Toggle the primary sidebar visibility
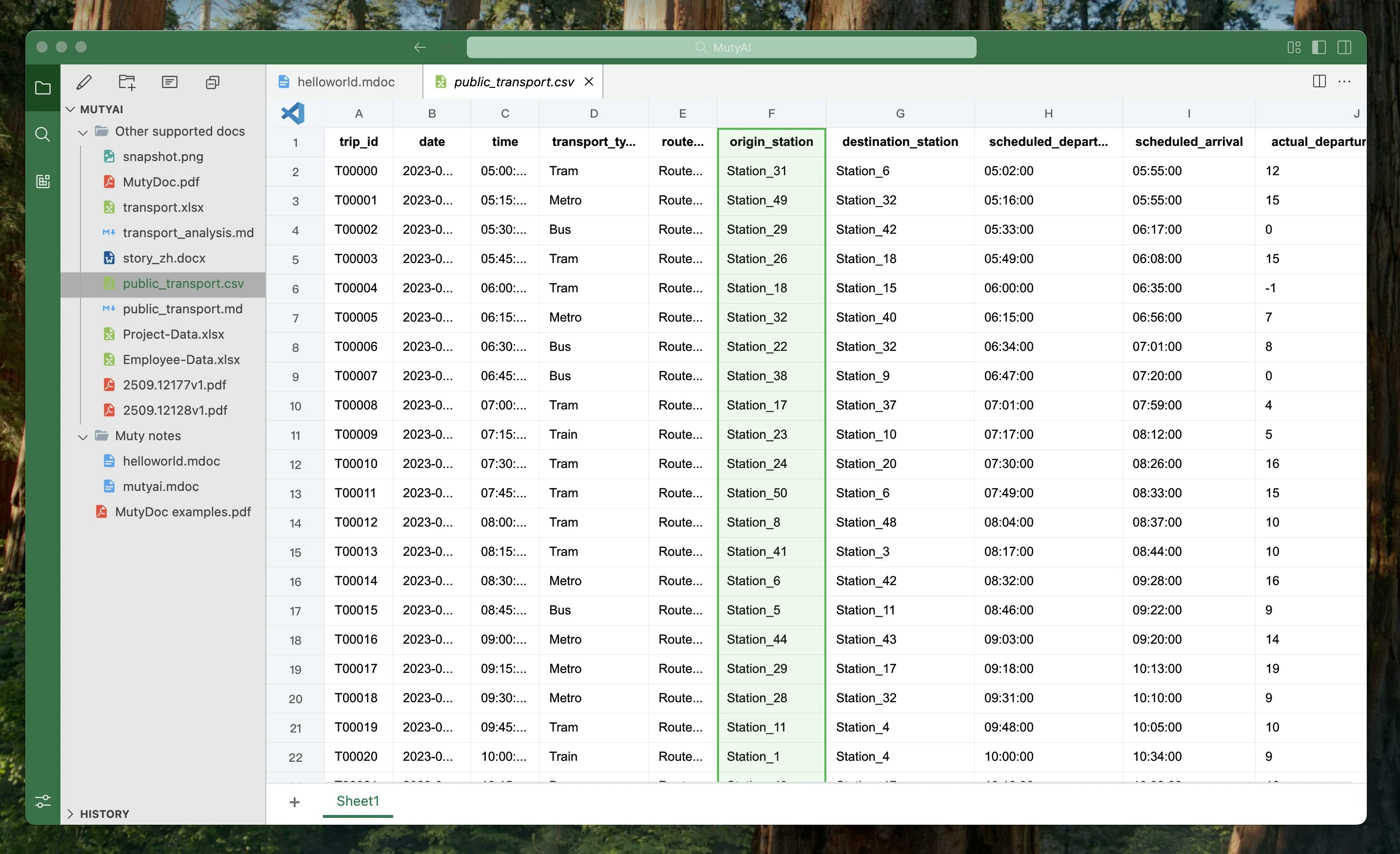The image size is (1400, 854). click(x=1320, y=47)
